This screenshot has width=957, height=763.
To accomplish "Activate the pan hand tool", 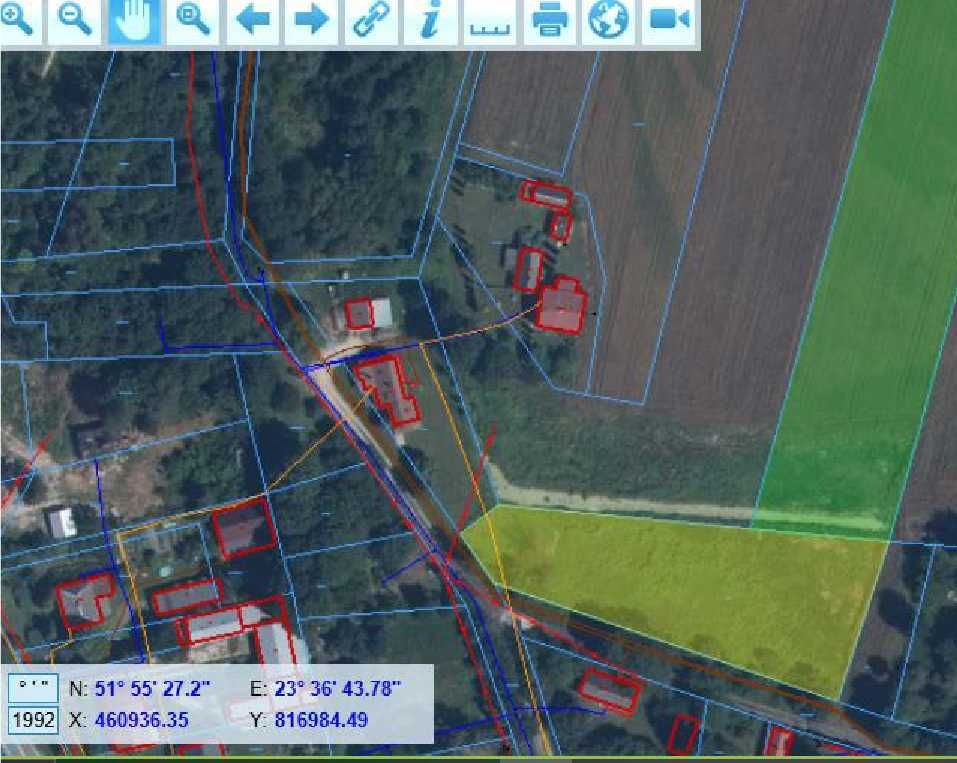I will tap(134, 21).
